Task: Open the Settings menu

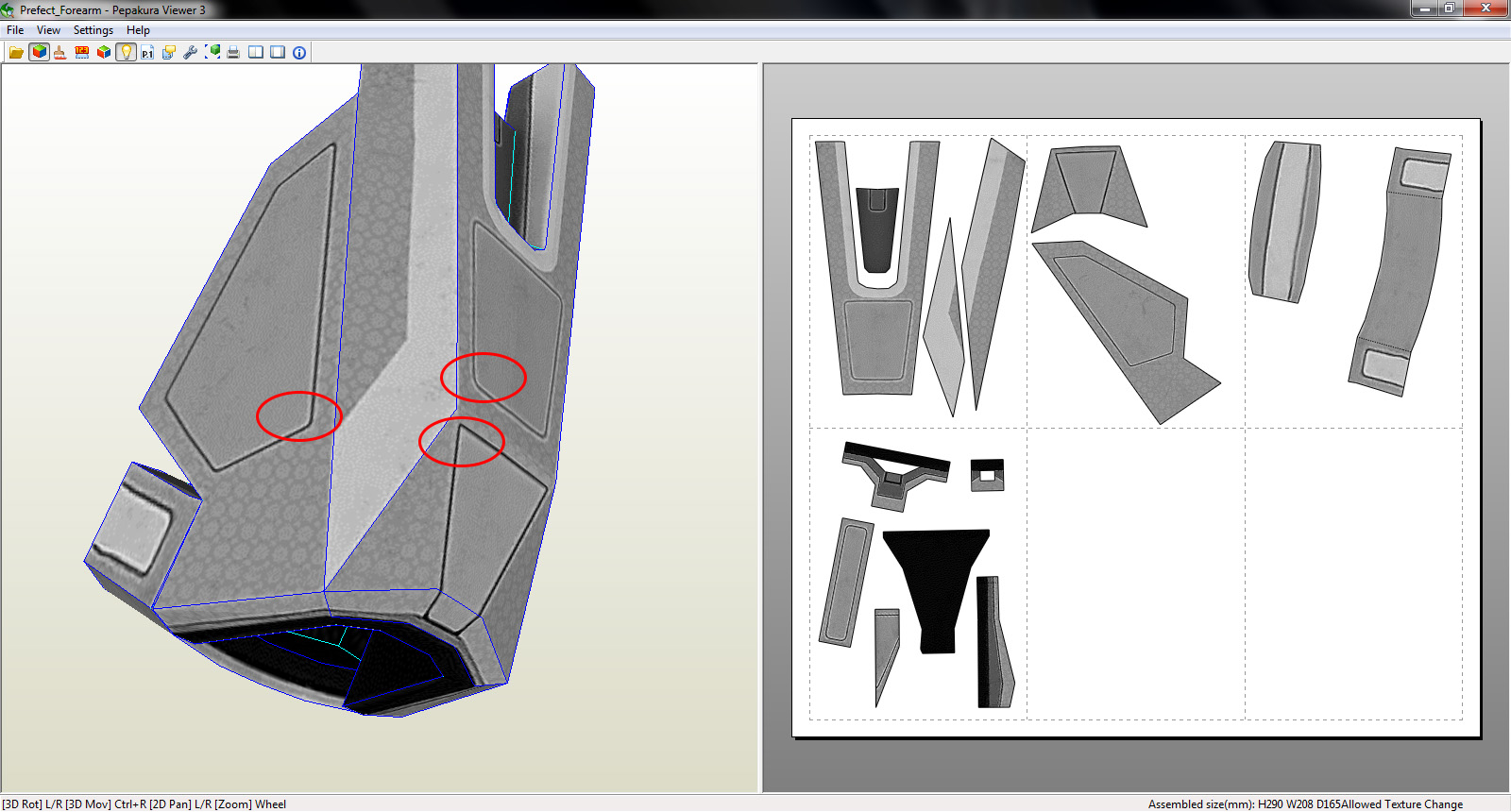Action: (x=93, y=30)
